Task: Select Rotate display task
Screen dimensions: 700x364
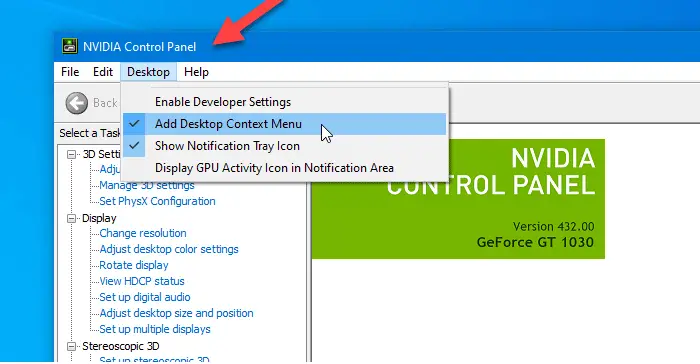Action: click(133, 265)
